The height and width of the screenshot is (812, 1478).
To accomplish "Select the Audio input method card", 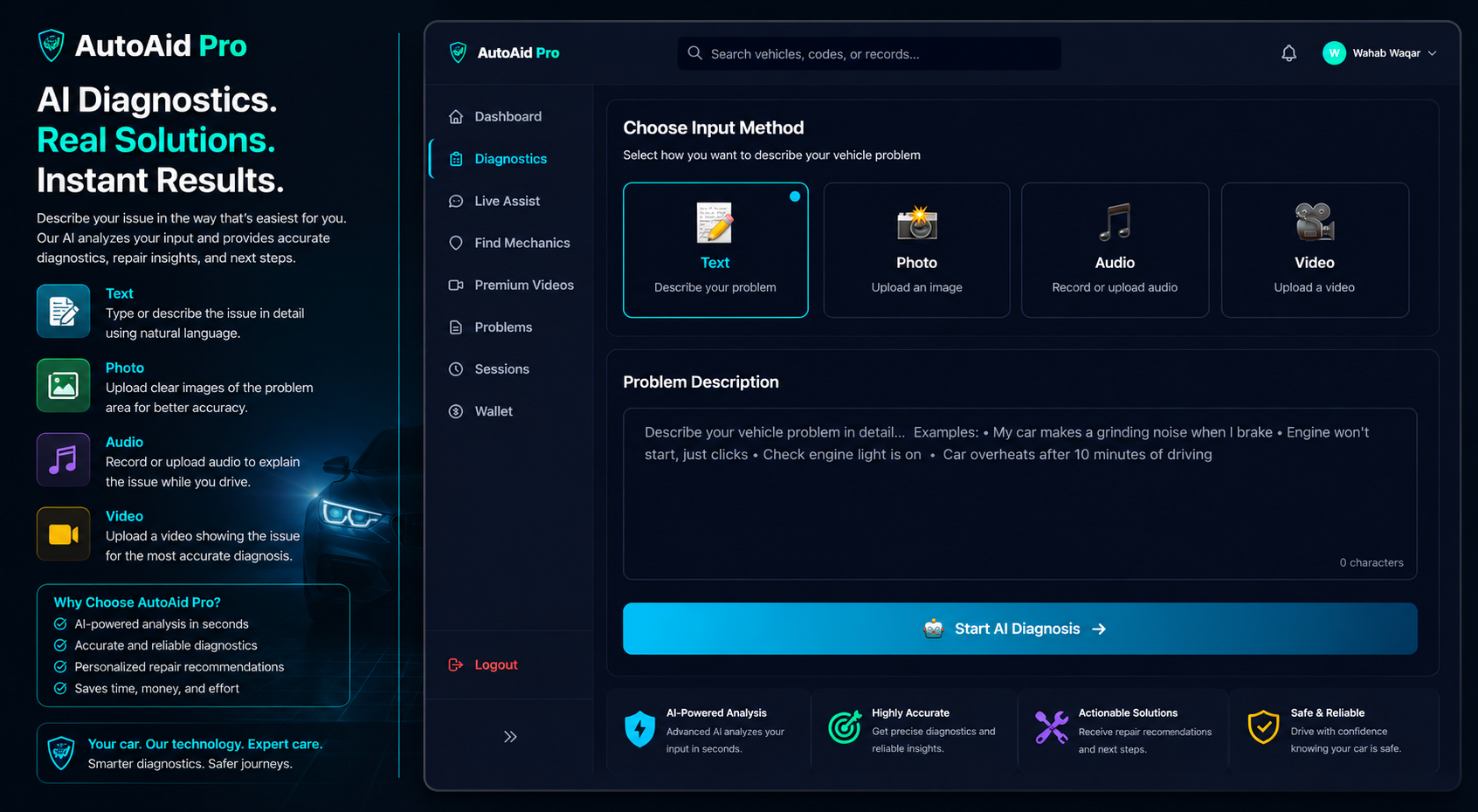I will pos(1115,250).
